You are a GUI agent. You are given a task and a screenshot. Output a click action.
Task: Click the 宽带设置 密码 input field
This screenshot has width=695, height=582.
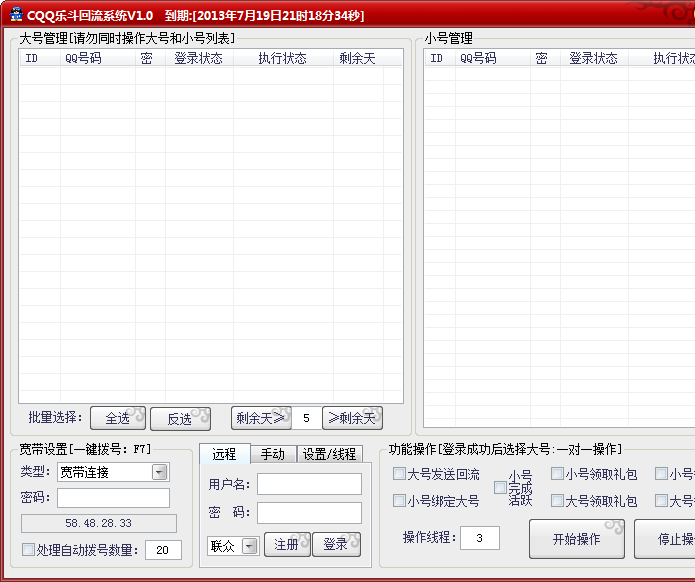click(113, 498)
